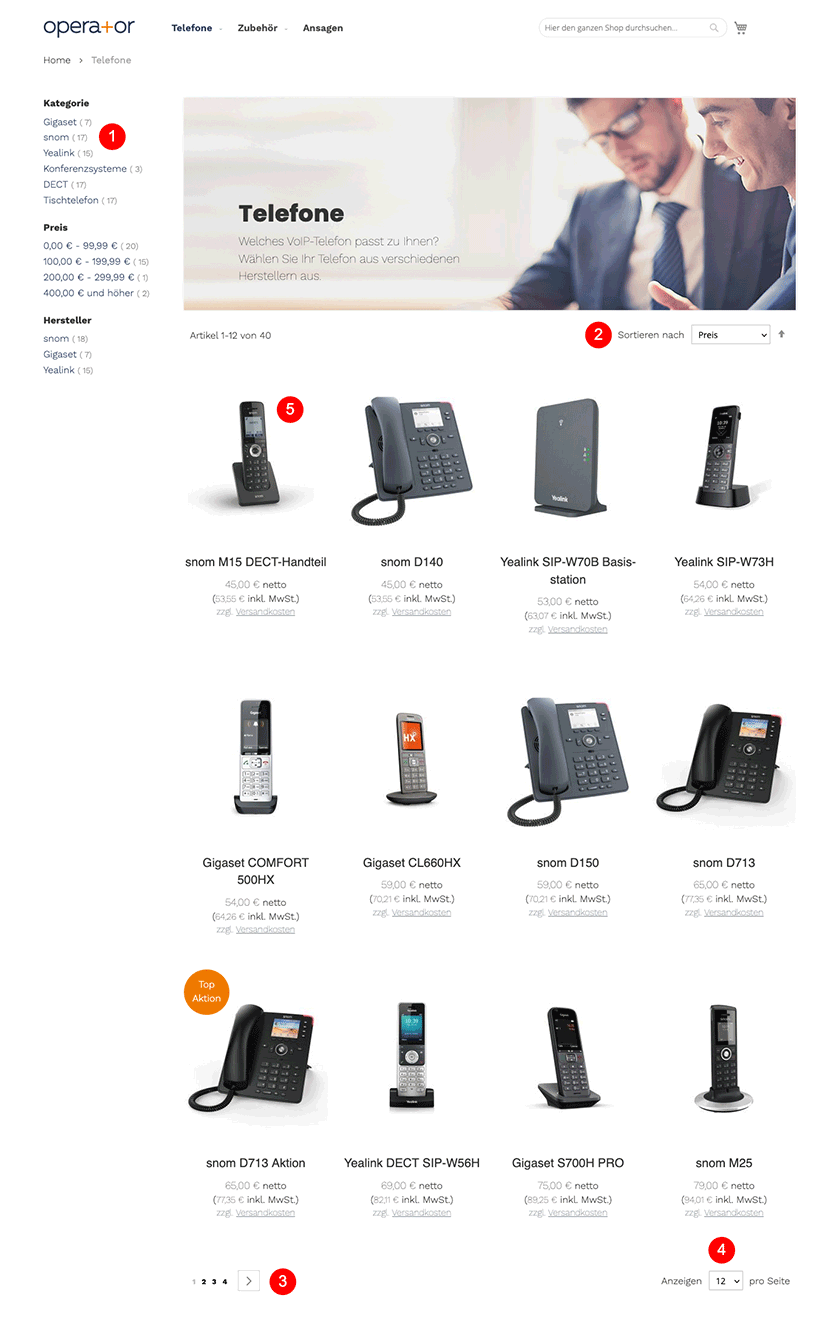
Task: Click the operator logo
Action: [89, 27]
